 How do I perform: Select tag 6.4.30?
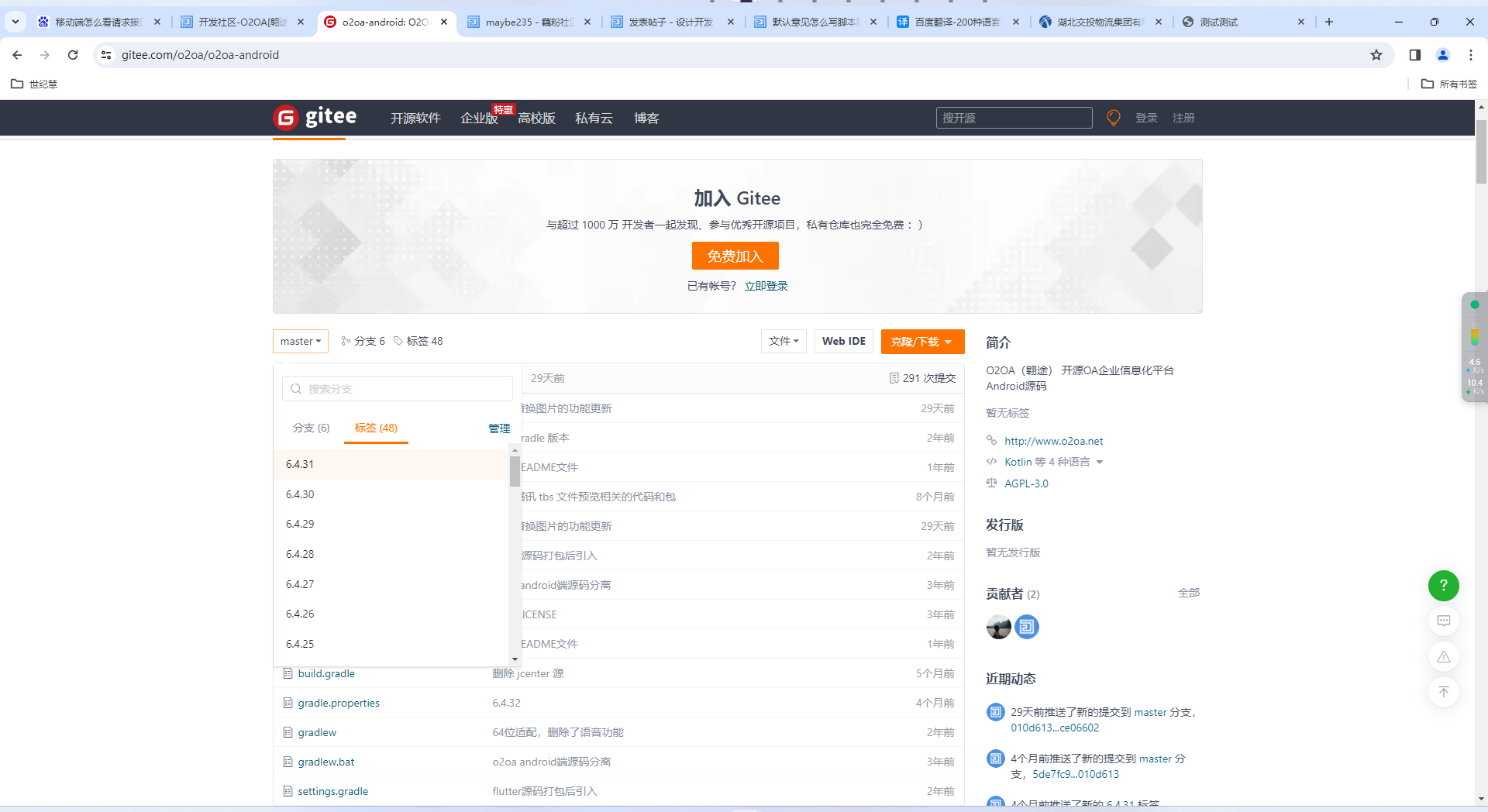[391, 494]
